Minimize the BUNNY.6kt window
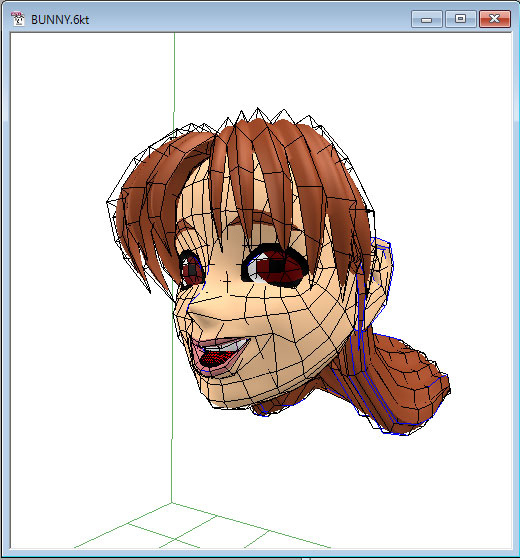 [x=426, y=19]
